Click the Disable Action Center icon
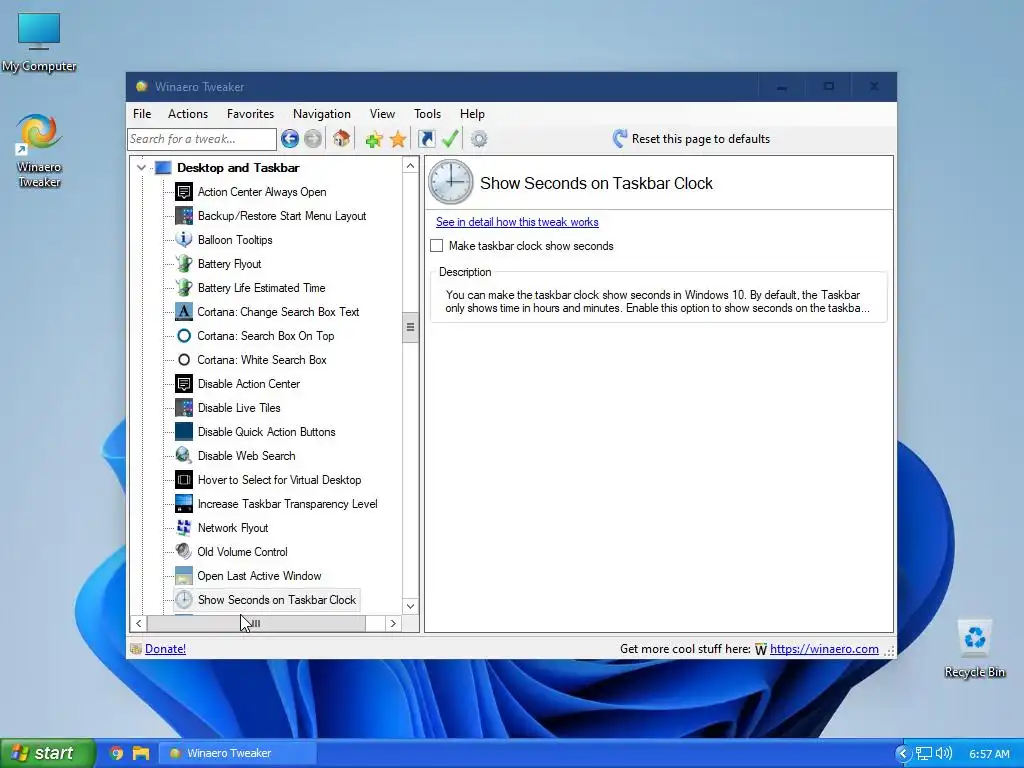The width and height of the screenshot is (1024, 768). [x=184, y=384]
